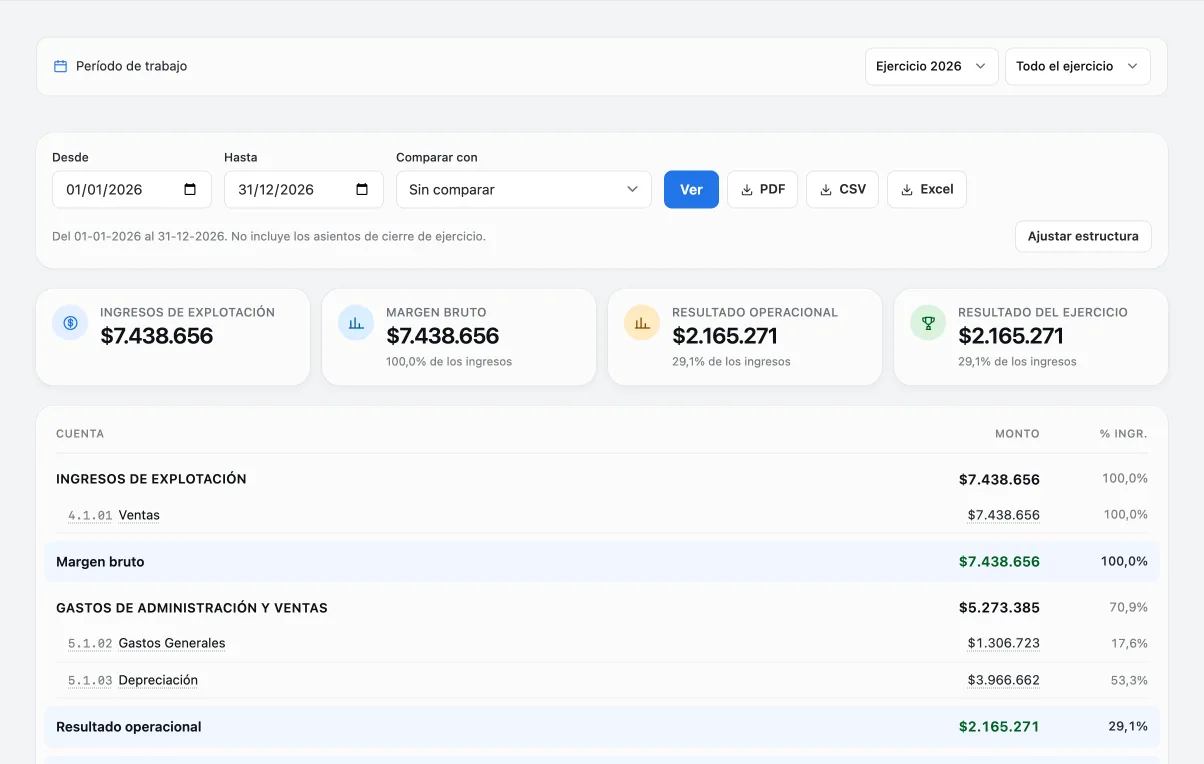Click the Gastos Generales amount $1.306.723

click(1003, 643)
